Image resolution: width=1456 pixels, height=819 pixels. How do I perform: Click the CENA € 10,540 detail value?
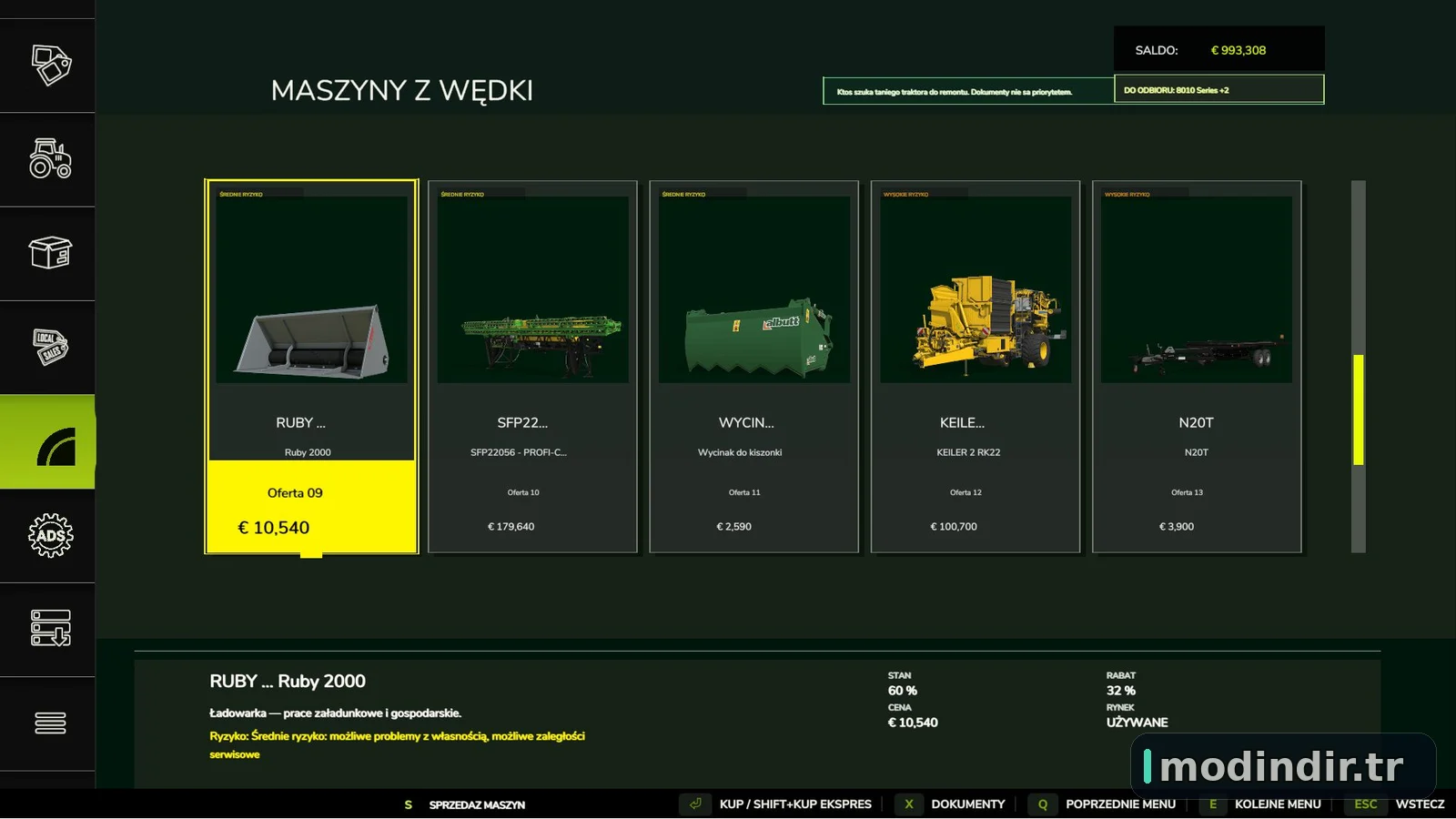[x=913, y=723]
